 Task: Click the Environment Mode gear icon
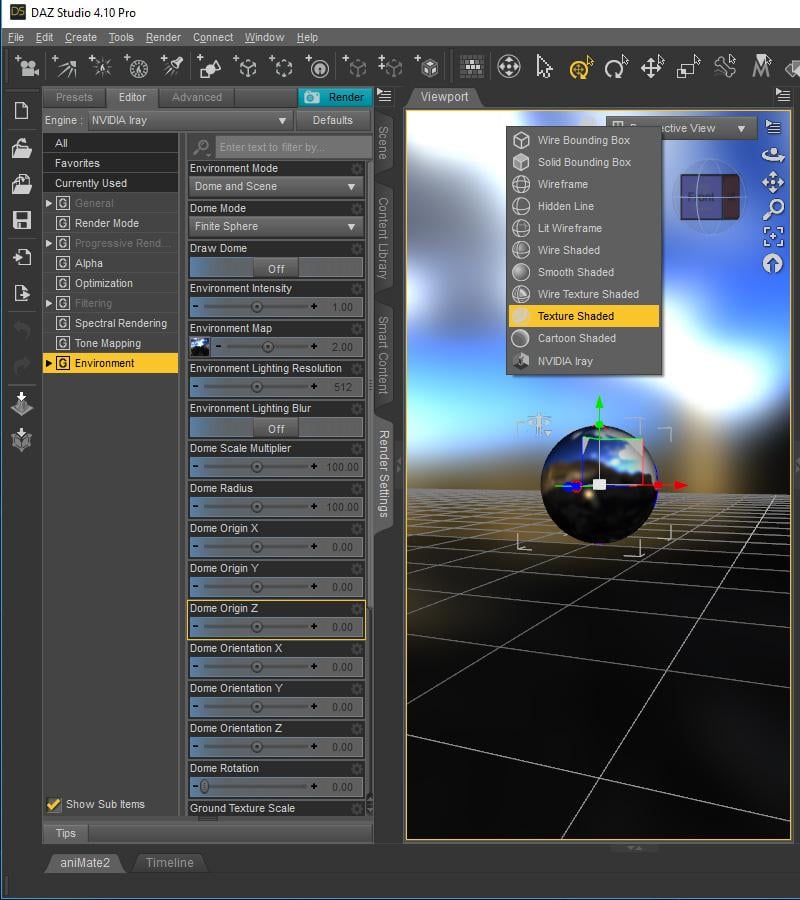click(x=357, y=169)
